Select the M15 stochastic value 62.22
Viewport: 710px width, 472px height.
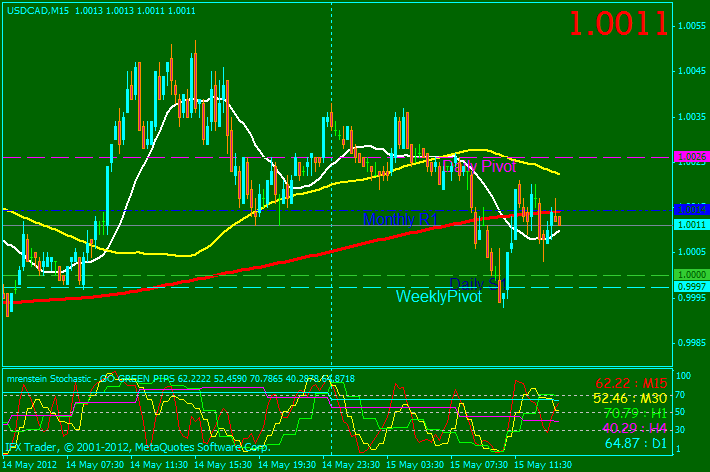[630, 383]
